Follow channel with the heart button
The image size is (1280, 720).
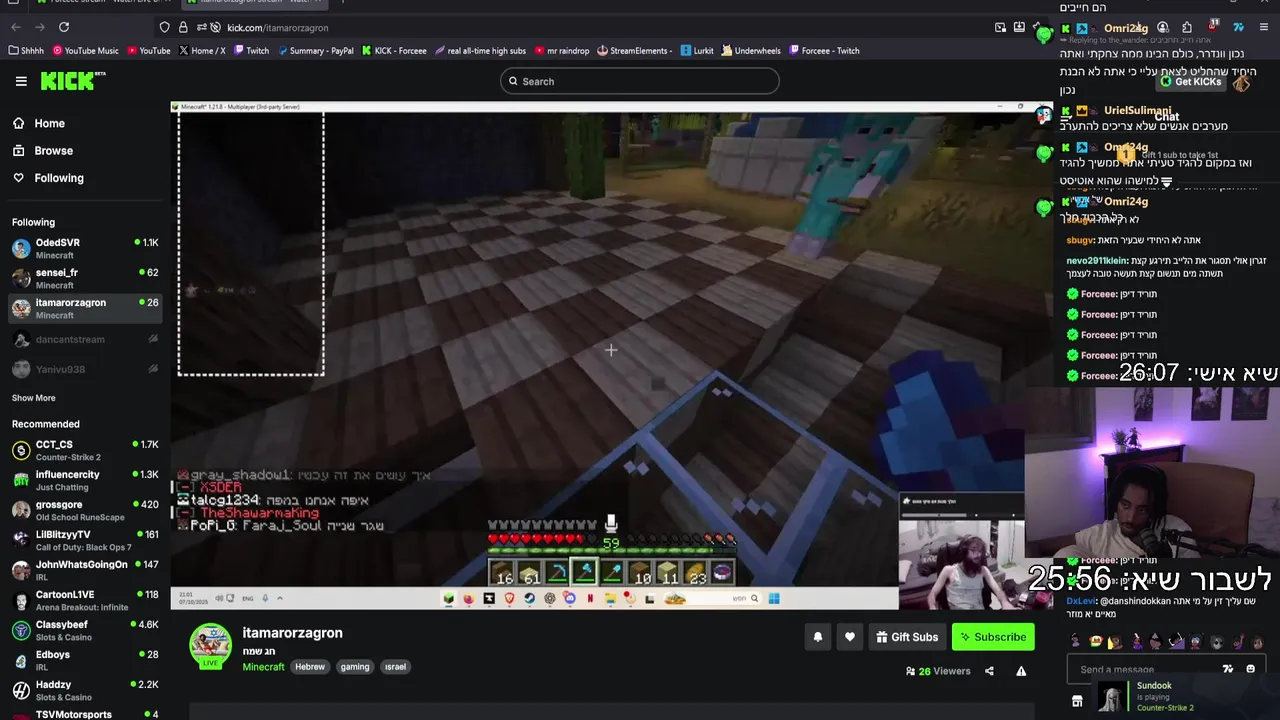click(850, 637)
